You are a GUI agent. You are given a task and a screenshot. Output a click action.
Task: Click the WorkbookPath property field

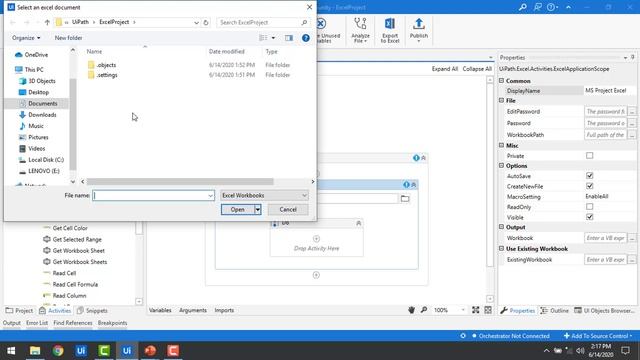[x=605, y=135]
